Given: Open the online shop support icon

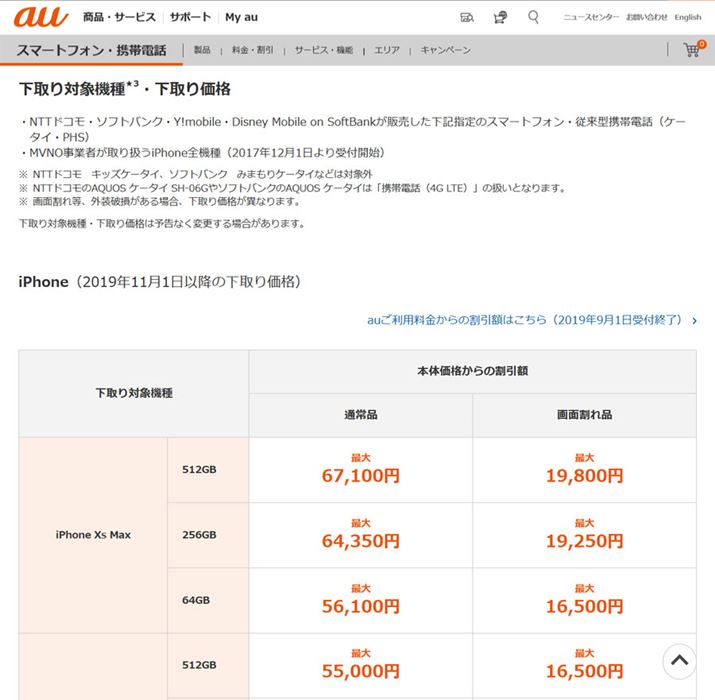Looking at the screenshot, I should pos(500,17).
